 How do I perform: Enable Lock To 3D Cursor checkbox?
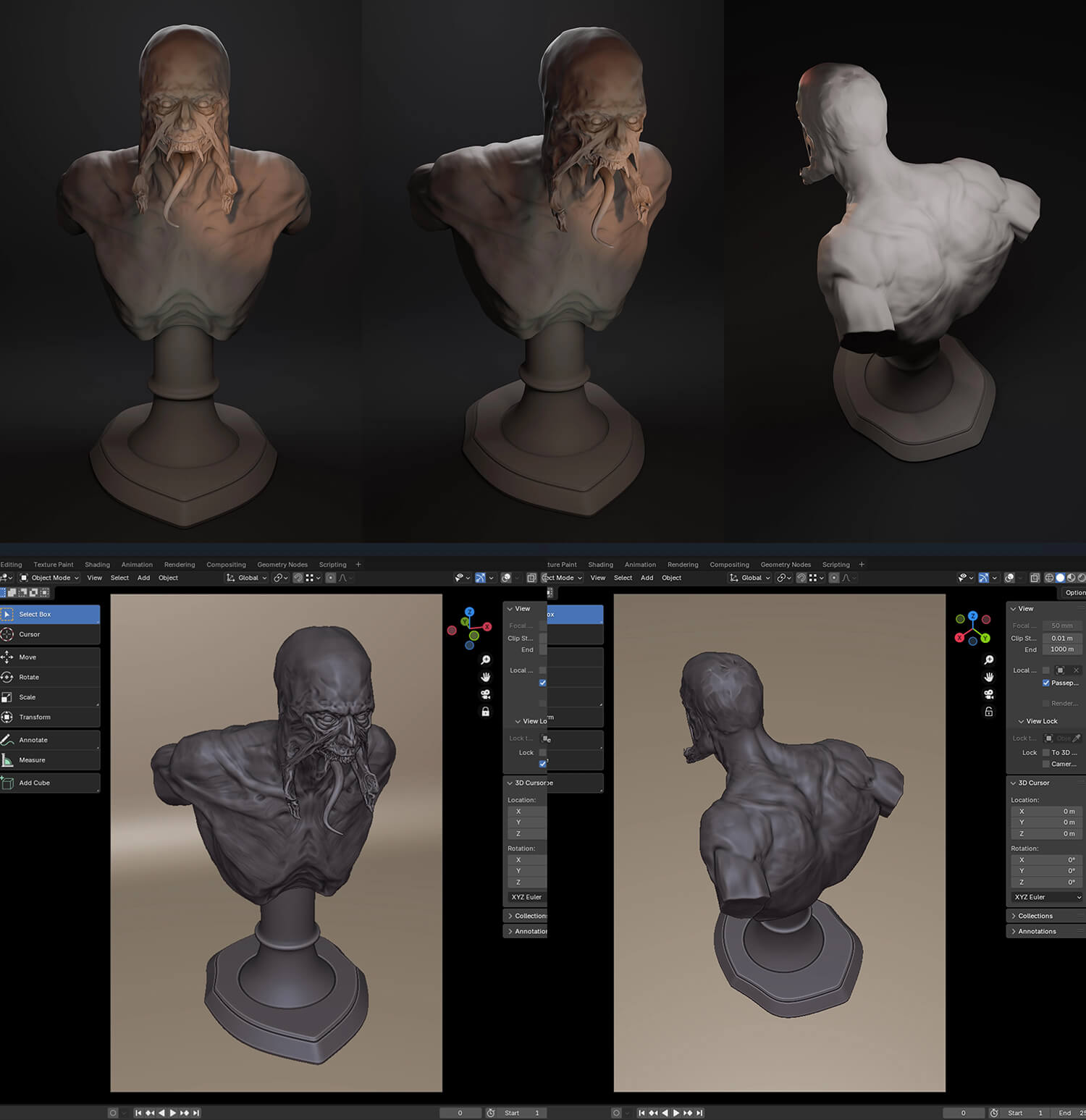1045,753
